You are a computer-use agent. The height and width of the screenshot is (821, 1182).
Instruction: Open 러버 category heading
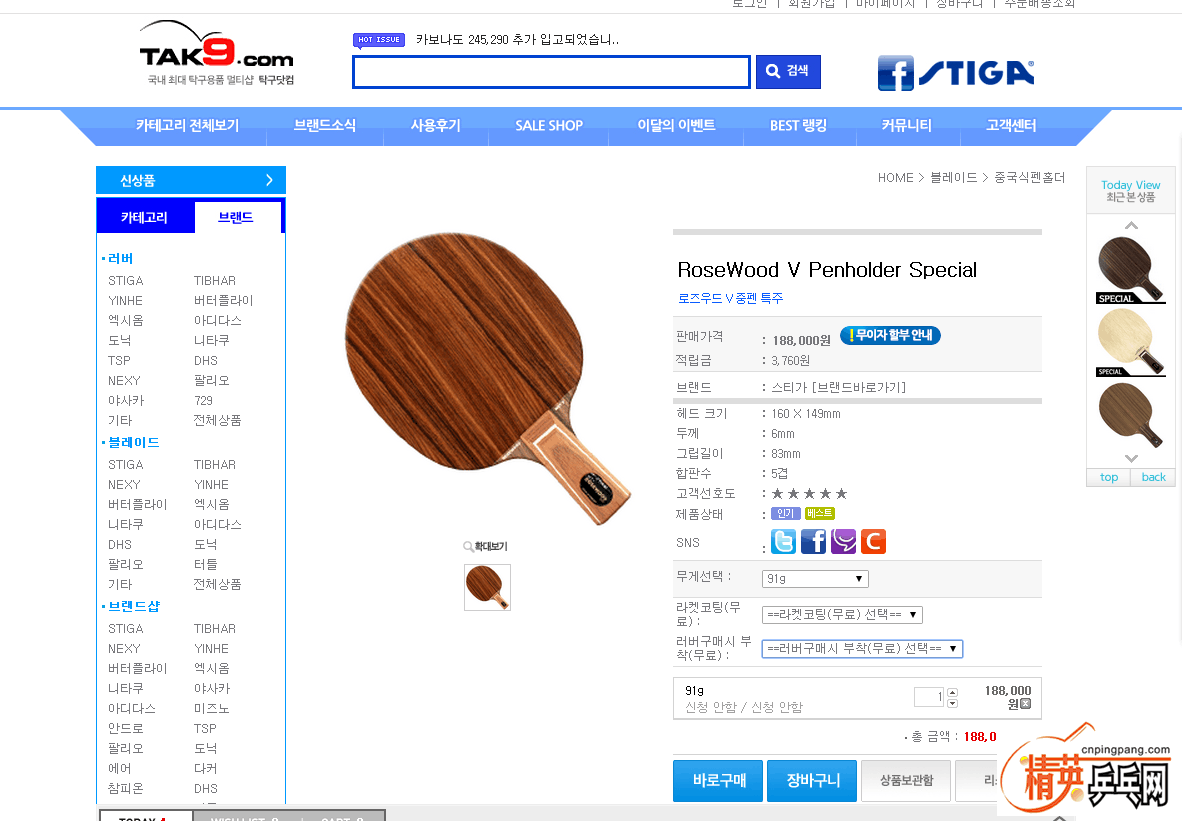pos(121,259)
